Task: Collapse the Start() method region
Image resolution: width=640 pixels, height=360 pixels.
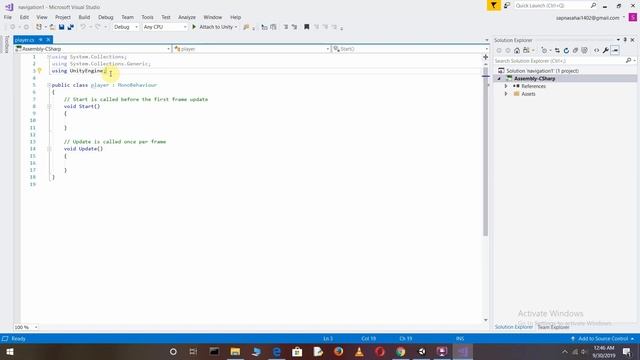Action: [49, 106]
